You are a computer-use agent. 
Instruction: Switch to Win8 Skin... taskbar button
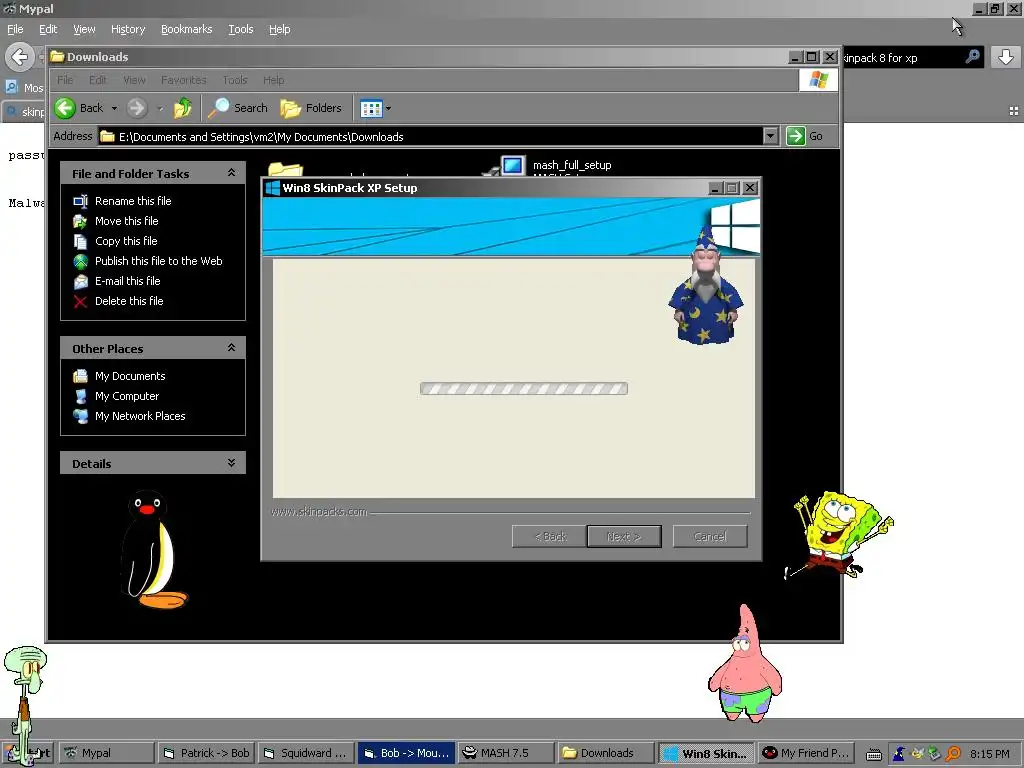point(706,754)
